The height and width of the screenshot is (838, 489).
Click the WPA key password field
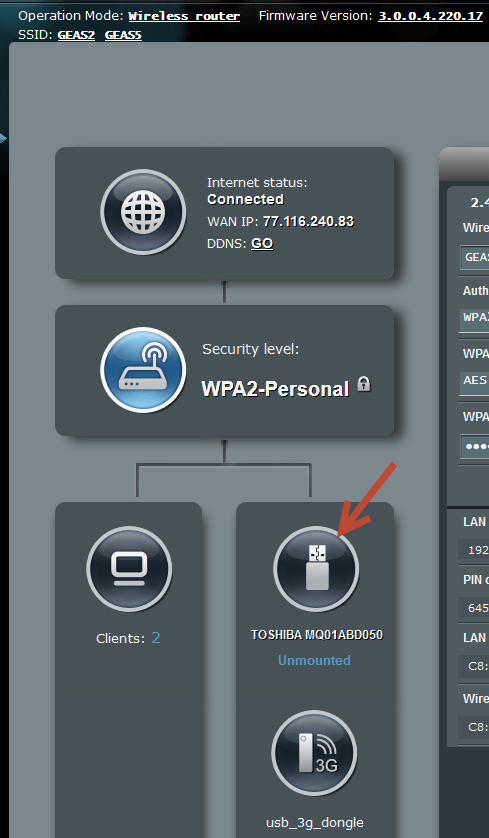475,447
